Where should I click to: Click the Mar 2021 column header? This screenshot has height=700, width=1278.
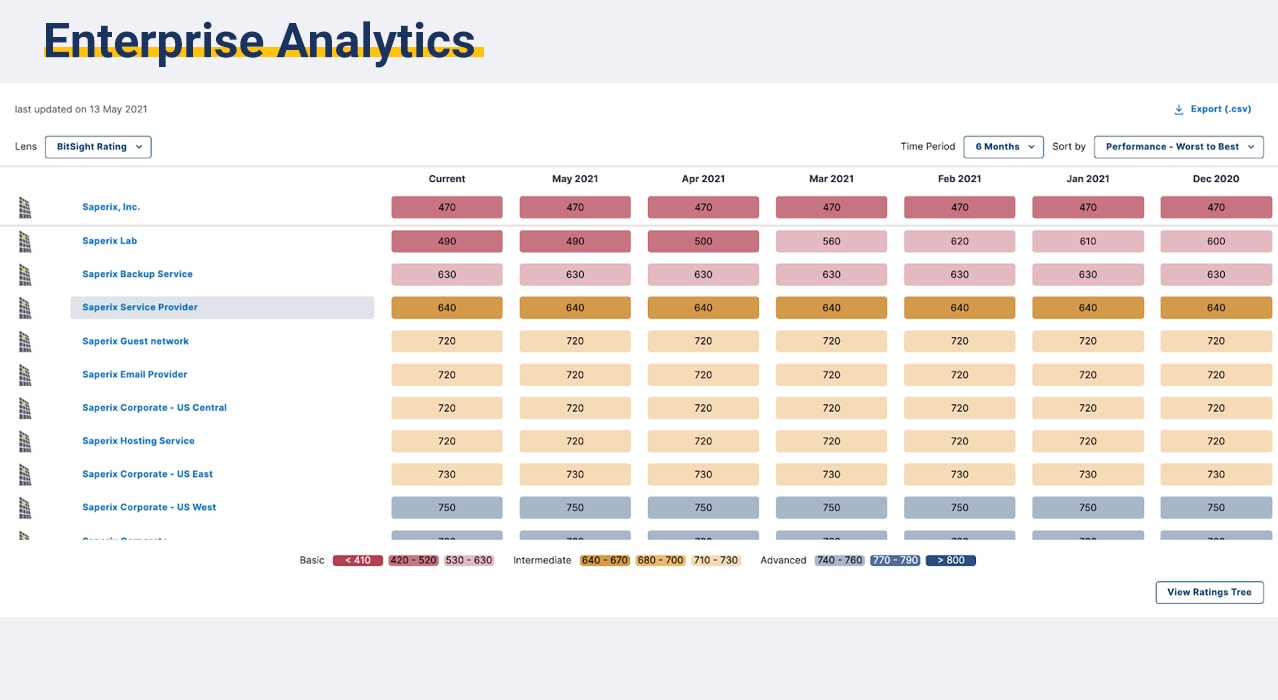831,179
